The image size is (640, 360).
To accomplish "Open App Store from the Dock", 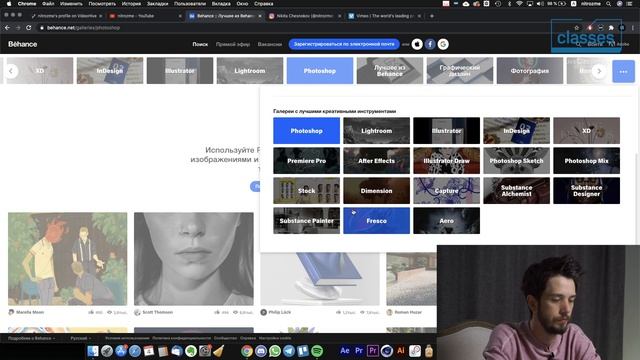I will click(x=121, y=351).
